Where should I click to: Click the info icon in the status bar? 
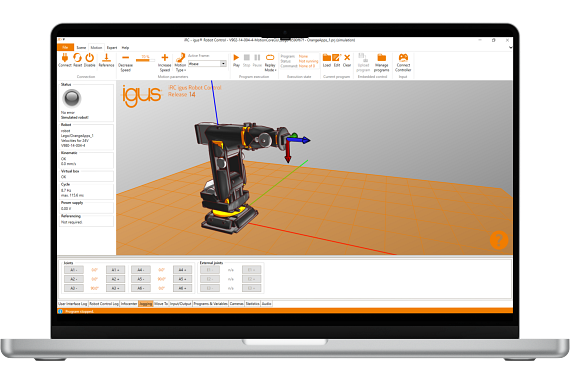60,311
